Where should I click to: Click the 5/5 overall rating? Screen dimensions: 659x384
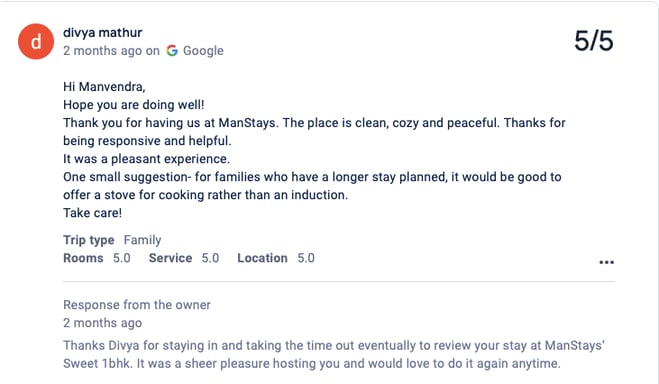click(593, 41)
